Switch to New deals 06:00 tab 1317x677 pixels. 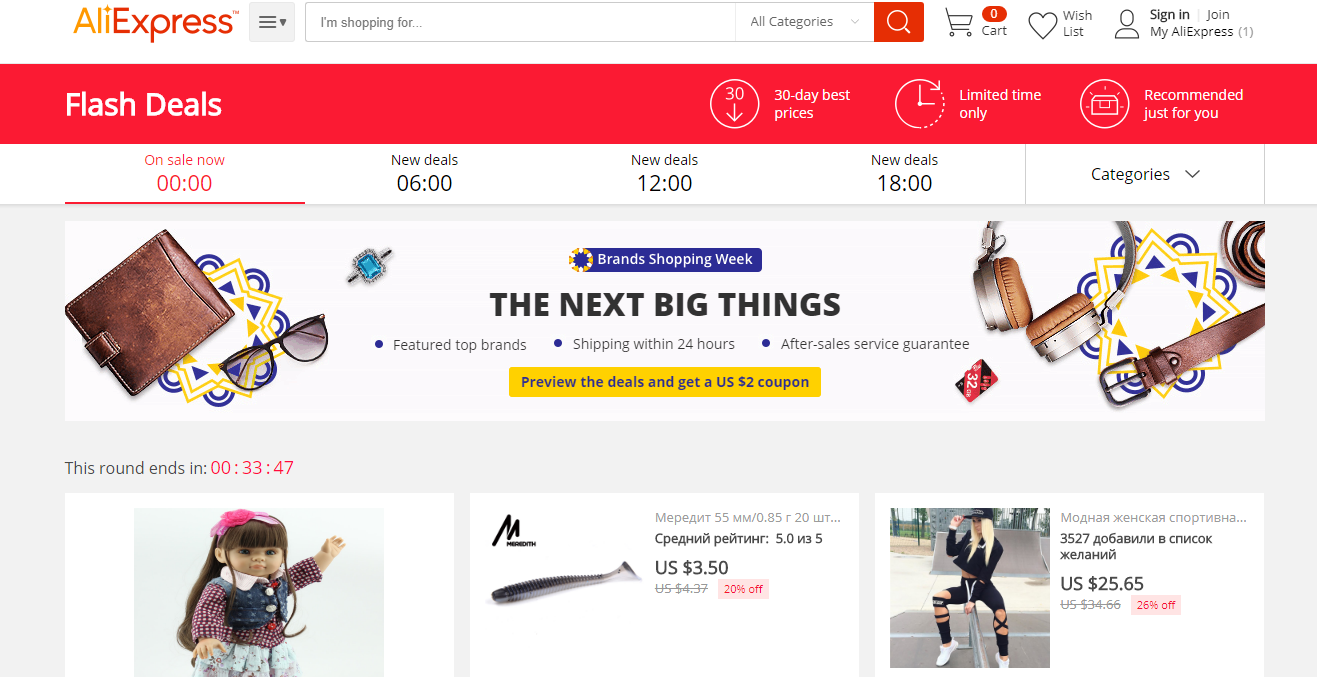tap(425, 173)
